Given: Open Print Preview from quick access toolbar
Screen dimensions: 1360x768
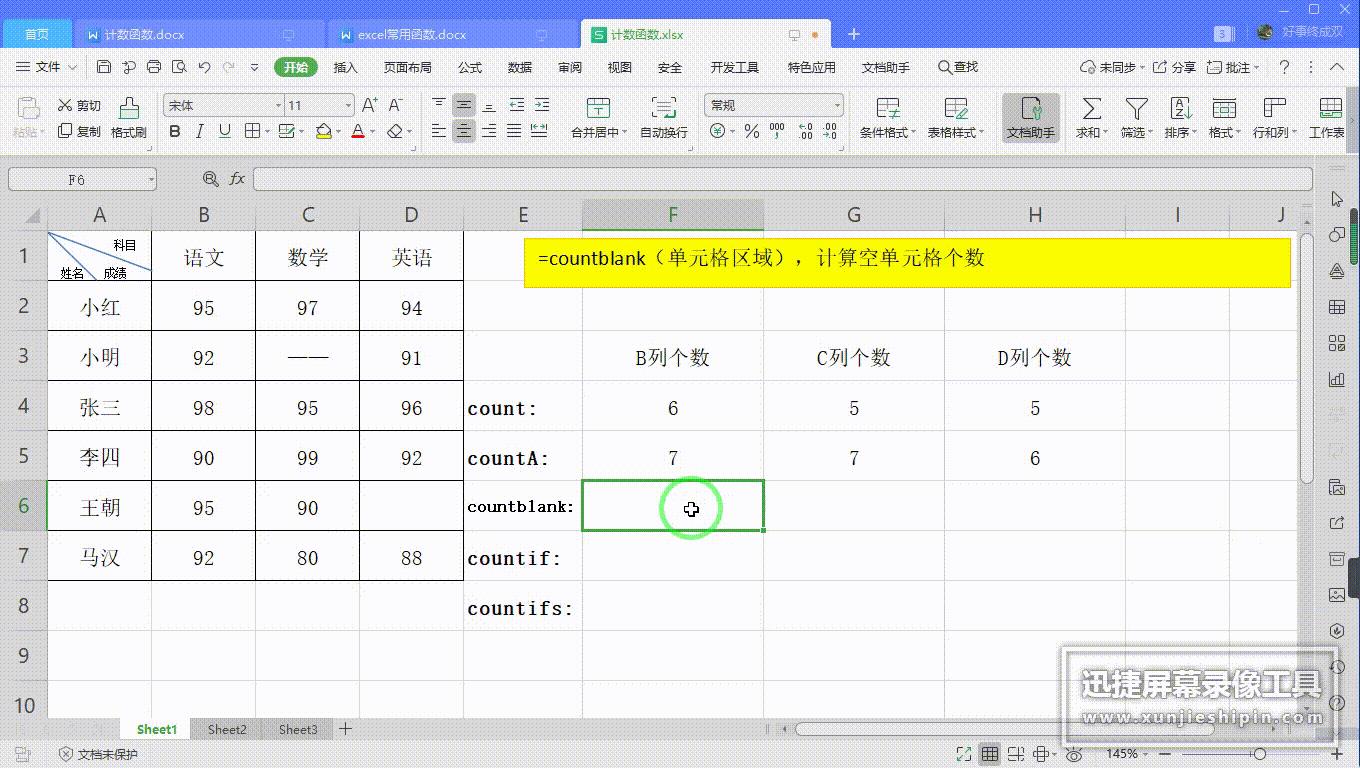Looking at the screenshot, I should pyautogui.click(x=179, y=67).
